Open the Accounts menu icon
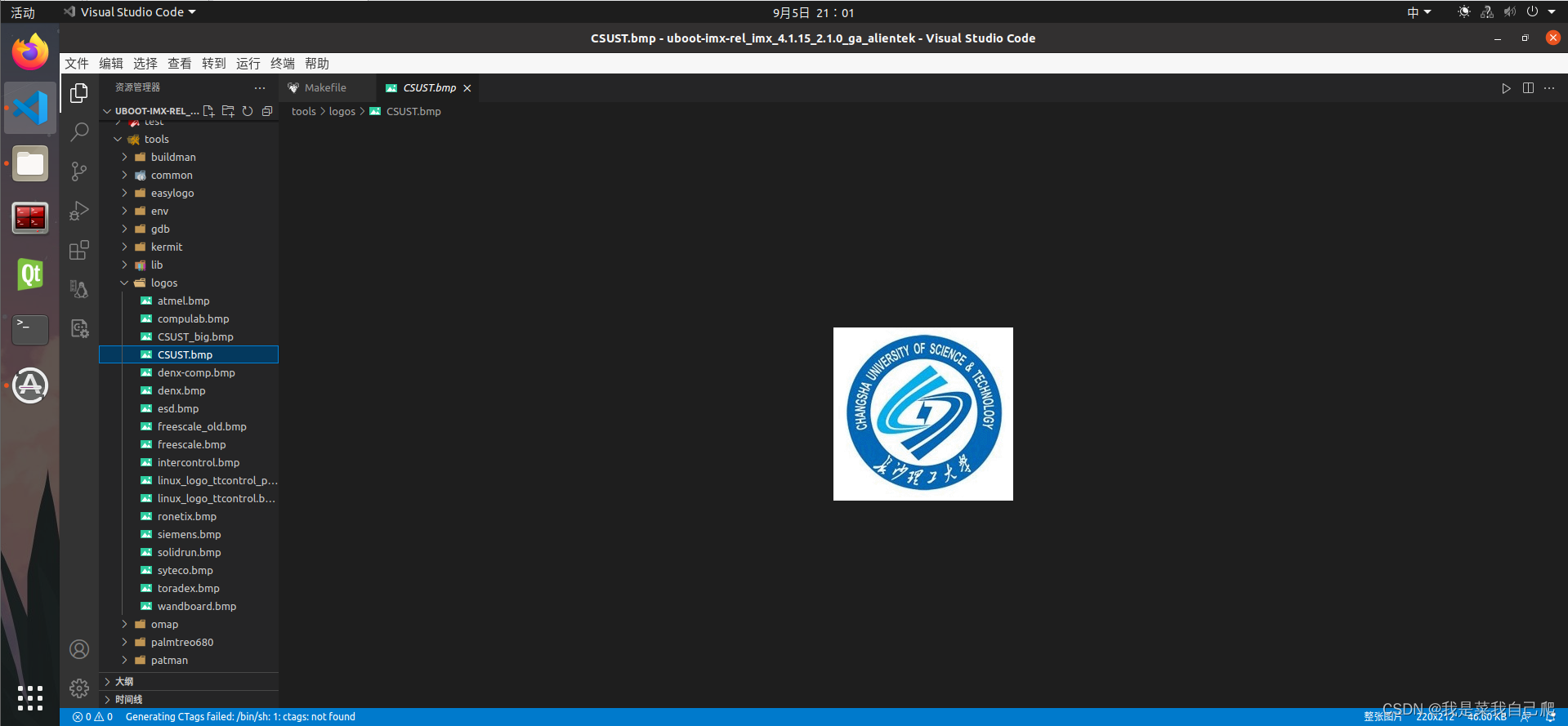Image resolution: width=1568 pixels, height=726 pixels. [x=79, y=649]
